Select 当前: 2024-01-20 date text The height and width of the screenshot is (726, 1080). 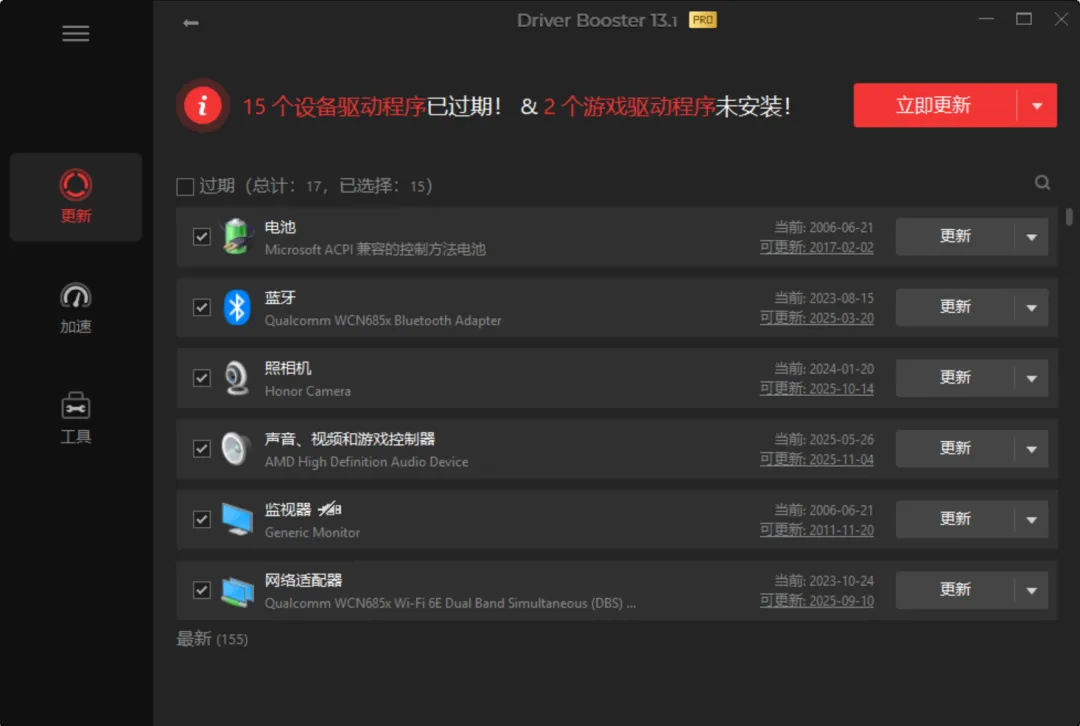click(824, 369)
